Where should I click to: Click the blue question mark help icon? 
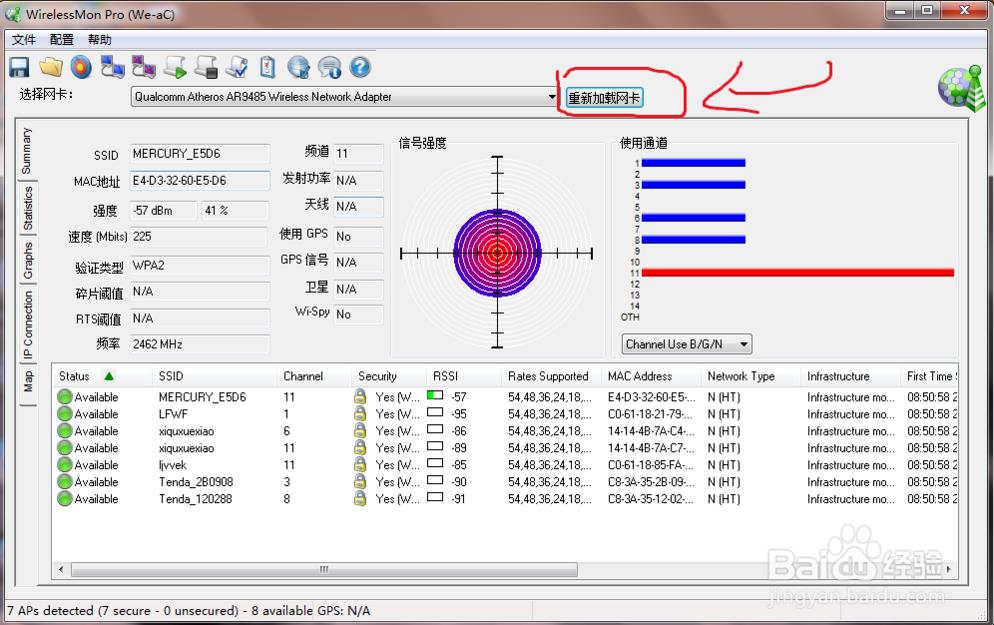360,67
